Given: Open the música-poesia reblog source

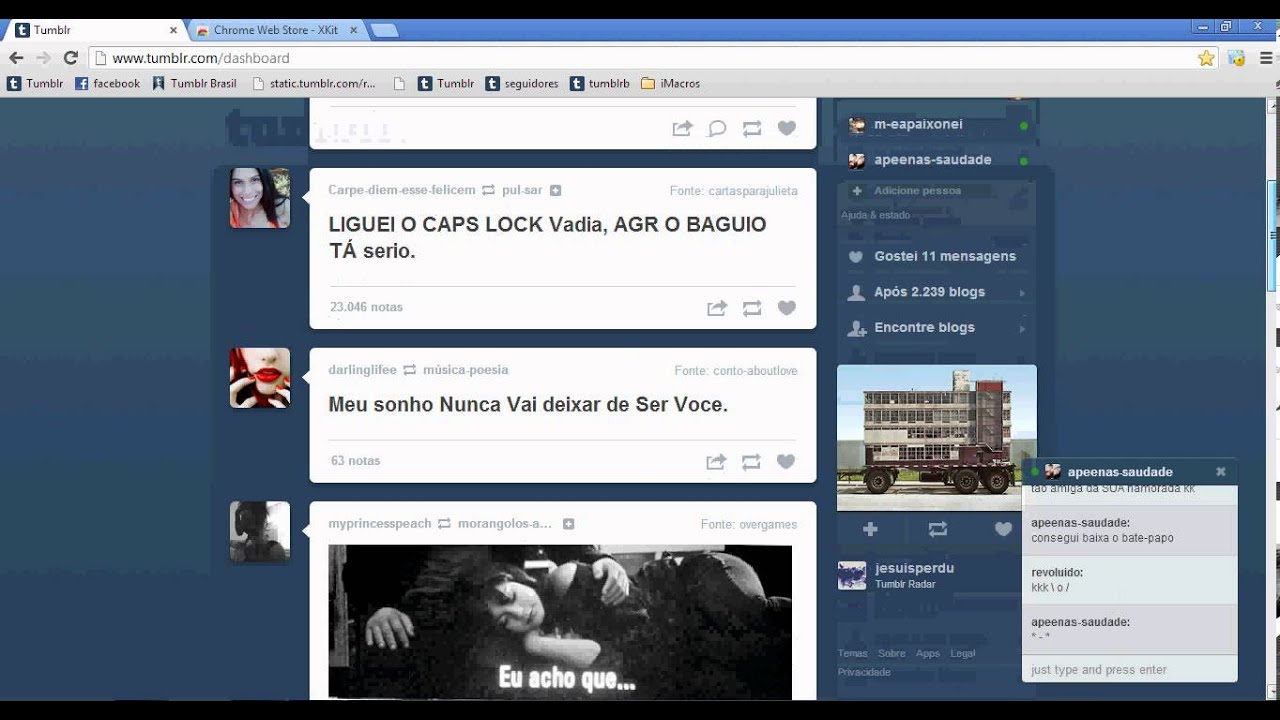Looking at the screenshot, I should click(x=466, y=370).
